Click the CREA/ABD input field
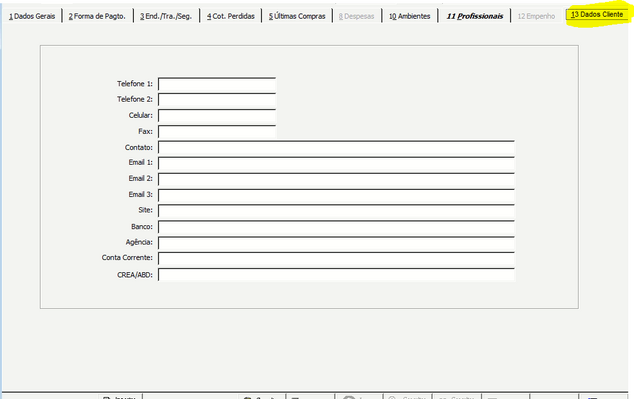Screen dimensions: 634x399 pos(336,274)
